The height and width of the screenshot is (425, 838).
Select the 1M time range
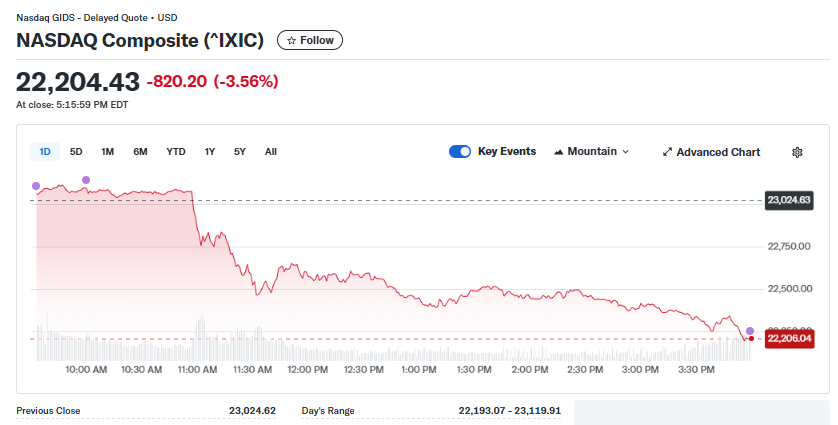click(x=108, y=152)
